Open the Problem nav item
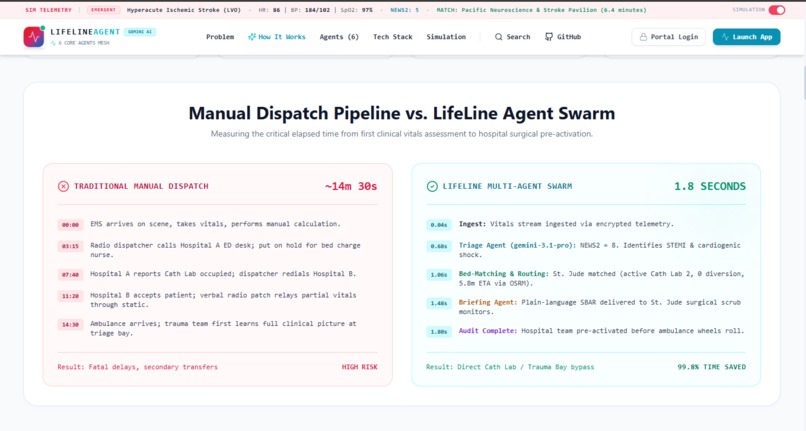This screenshot has height=431, width=806. click(220, 37)
